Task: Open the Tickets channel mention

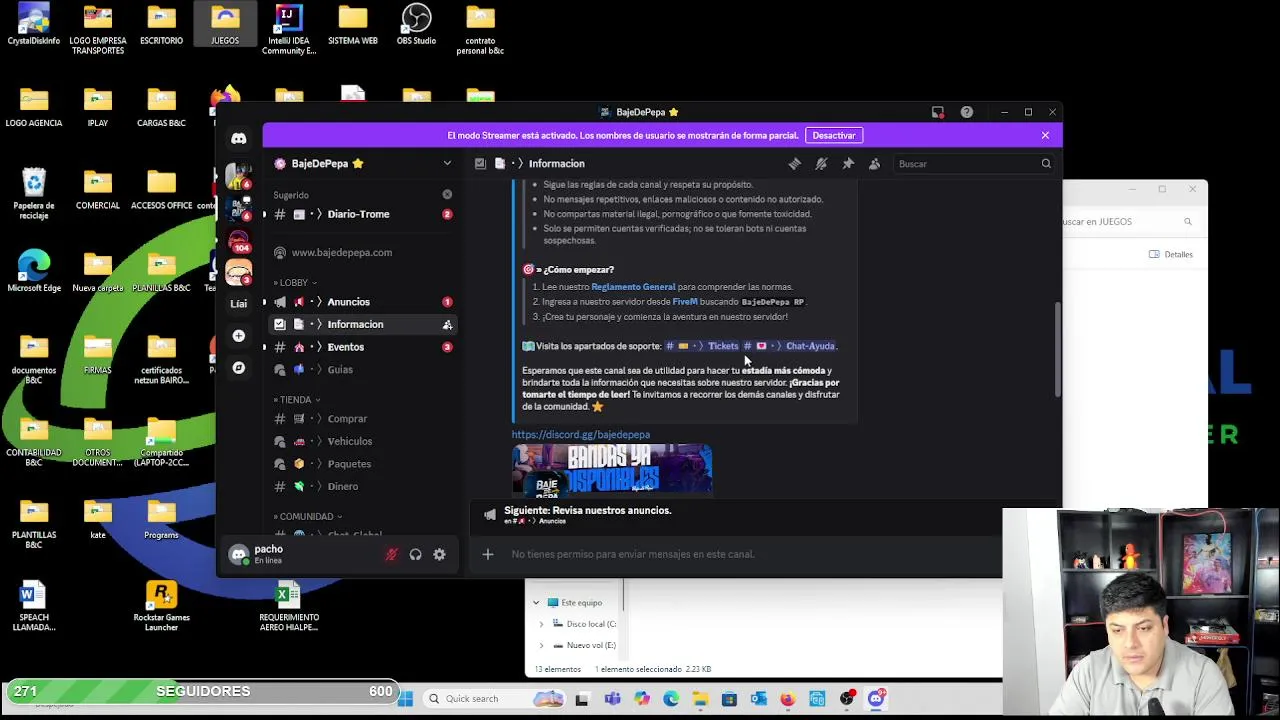Action: tap(702, 346)
